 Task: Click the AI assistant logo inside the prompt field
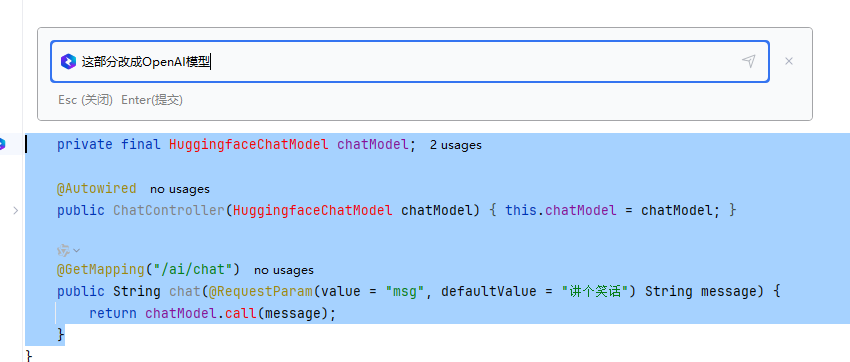point(68,62)
